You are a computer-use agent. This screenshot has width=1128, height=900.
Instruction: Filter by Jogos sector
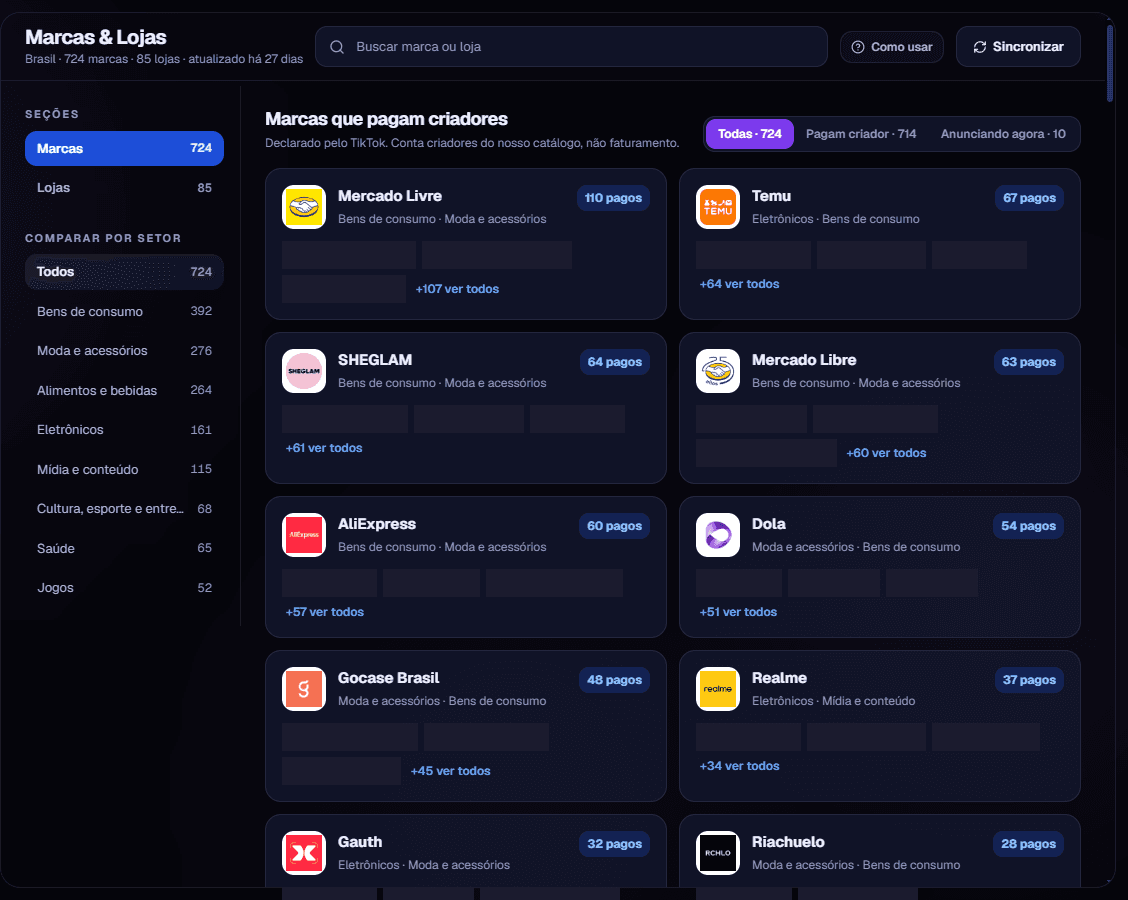click(124, 588)
